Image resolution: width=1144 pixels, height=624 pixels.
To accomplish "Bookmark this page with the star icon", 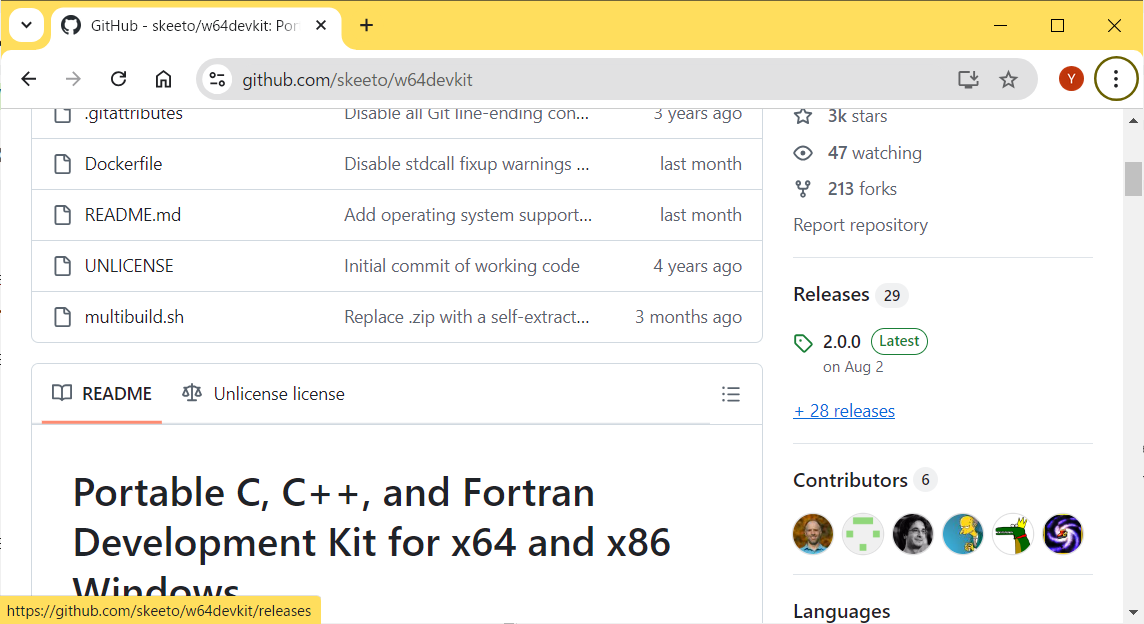I will (1008, 80).
